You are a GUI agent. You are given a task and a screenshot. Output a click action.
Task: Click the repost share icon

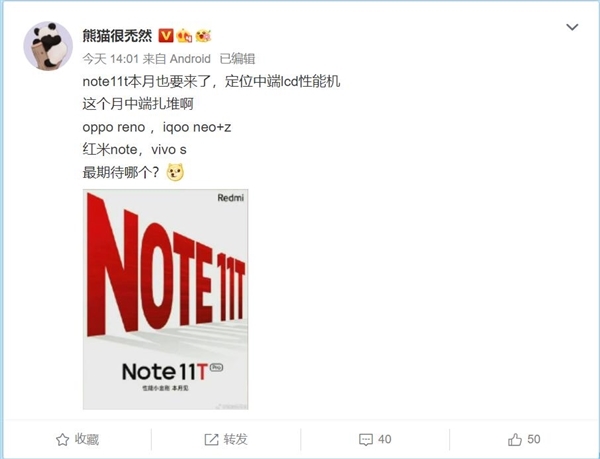click(x=211, y=439)
